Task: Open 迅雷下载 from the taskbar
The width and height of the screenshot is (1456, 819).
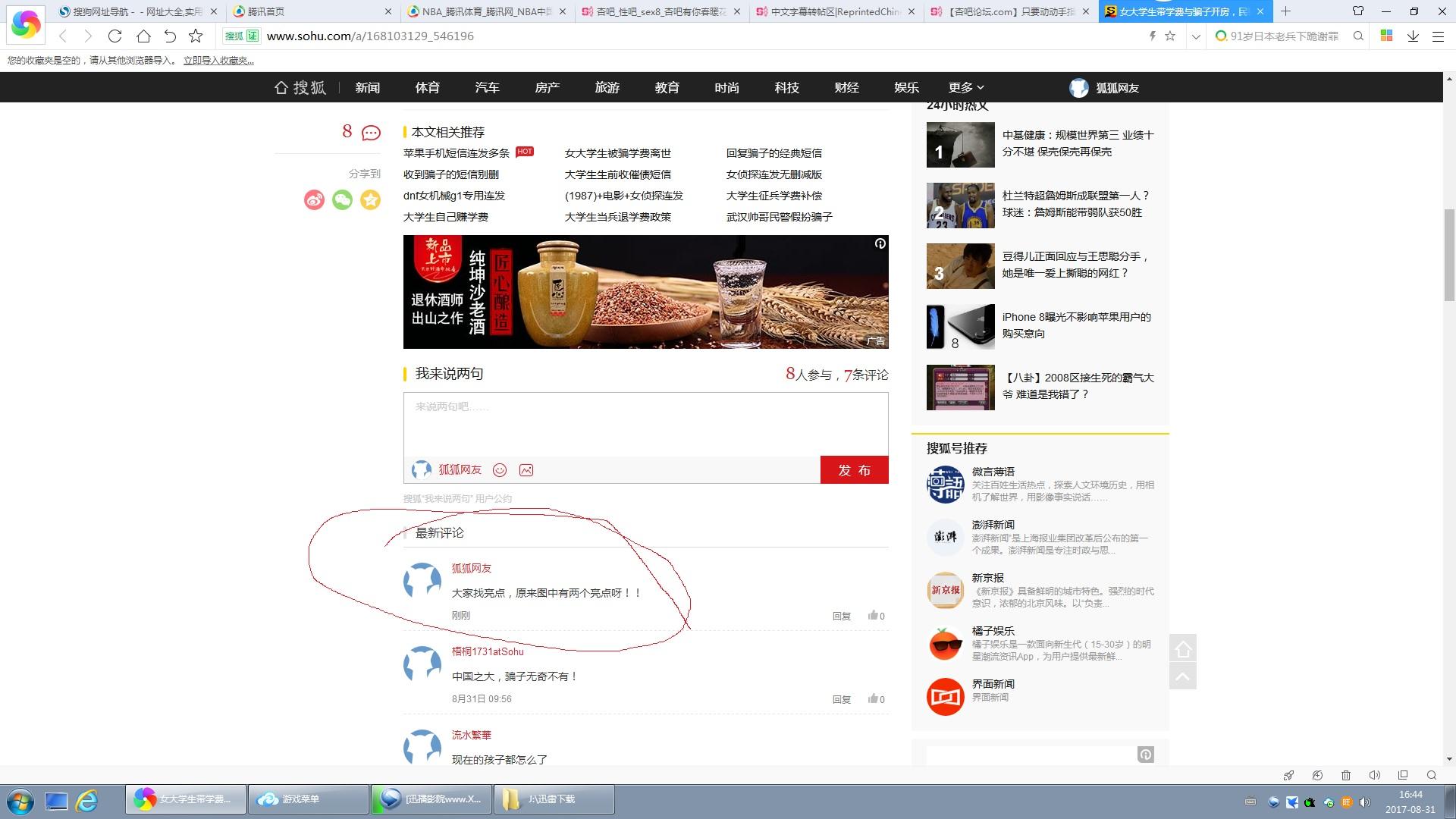Action: [x=554, y=799]
